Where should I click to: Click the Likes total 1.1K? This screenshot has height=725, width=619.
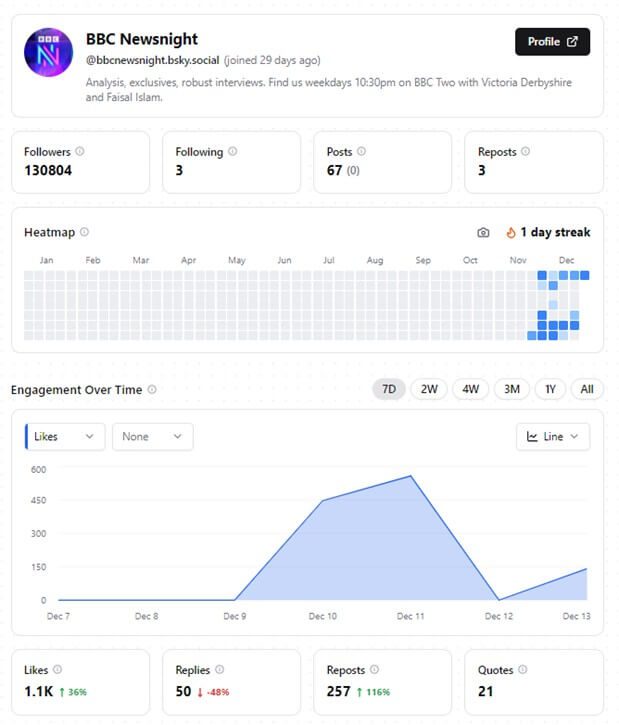click(38, 691)
